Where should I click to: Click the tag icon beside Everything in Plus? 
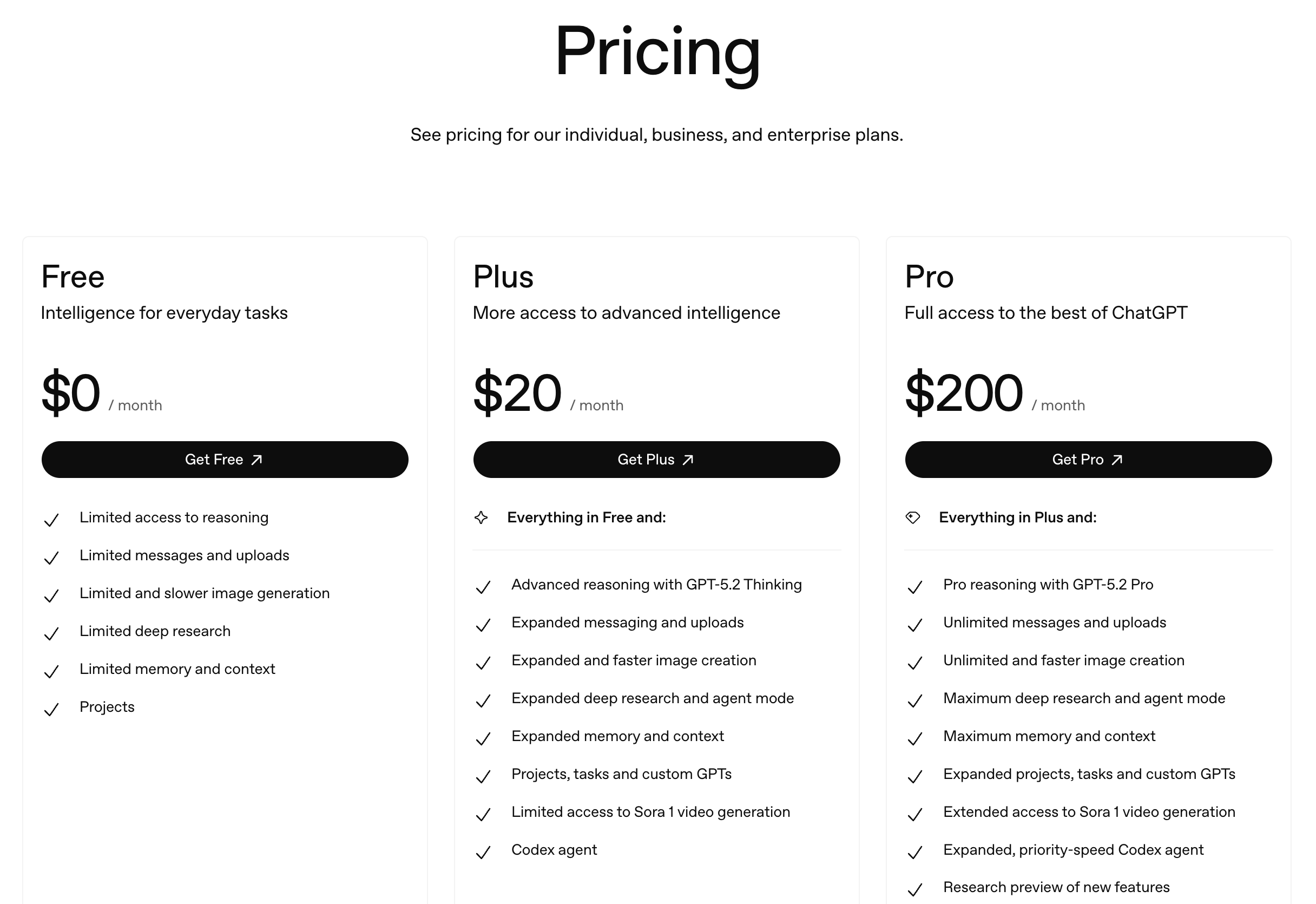[x=913, y=517]
